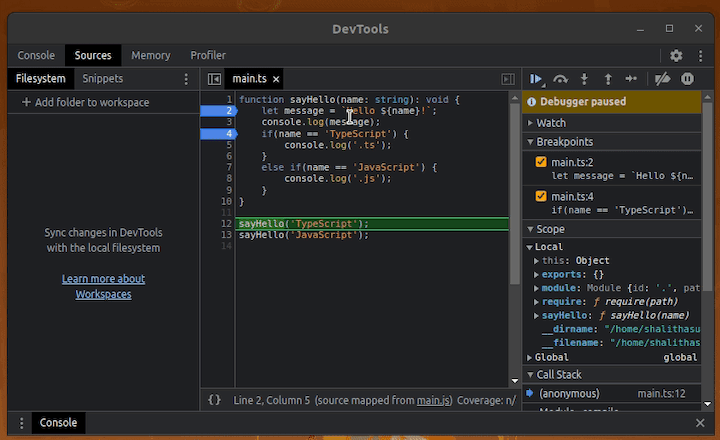This screenshot has width=720, height=440.
Task: Toggle breakpoint on line 4 gutter
Action: point(219,134)
